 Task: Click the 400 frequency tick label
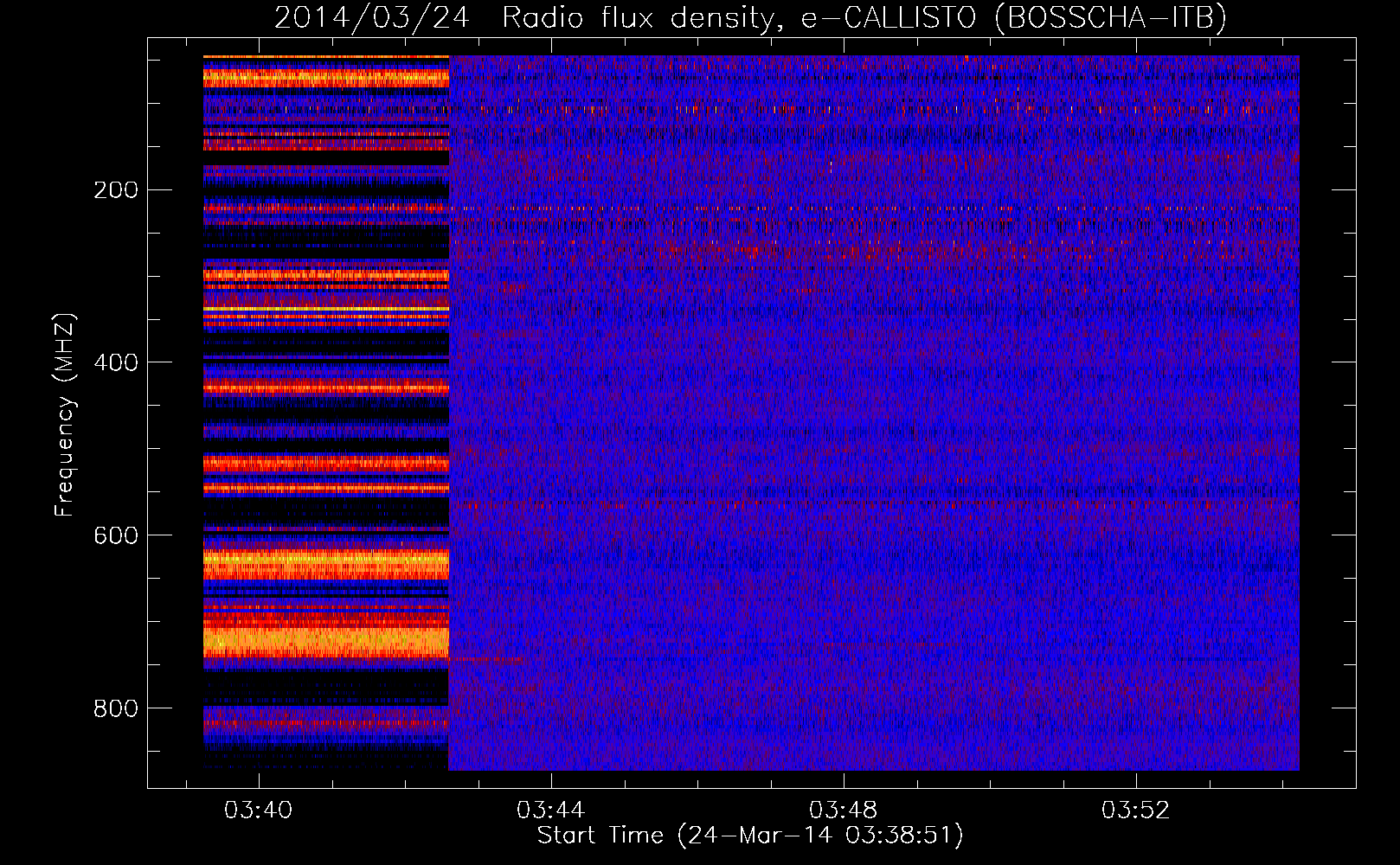pos(116,363)
